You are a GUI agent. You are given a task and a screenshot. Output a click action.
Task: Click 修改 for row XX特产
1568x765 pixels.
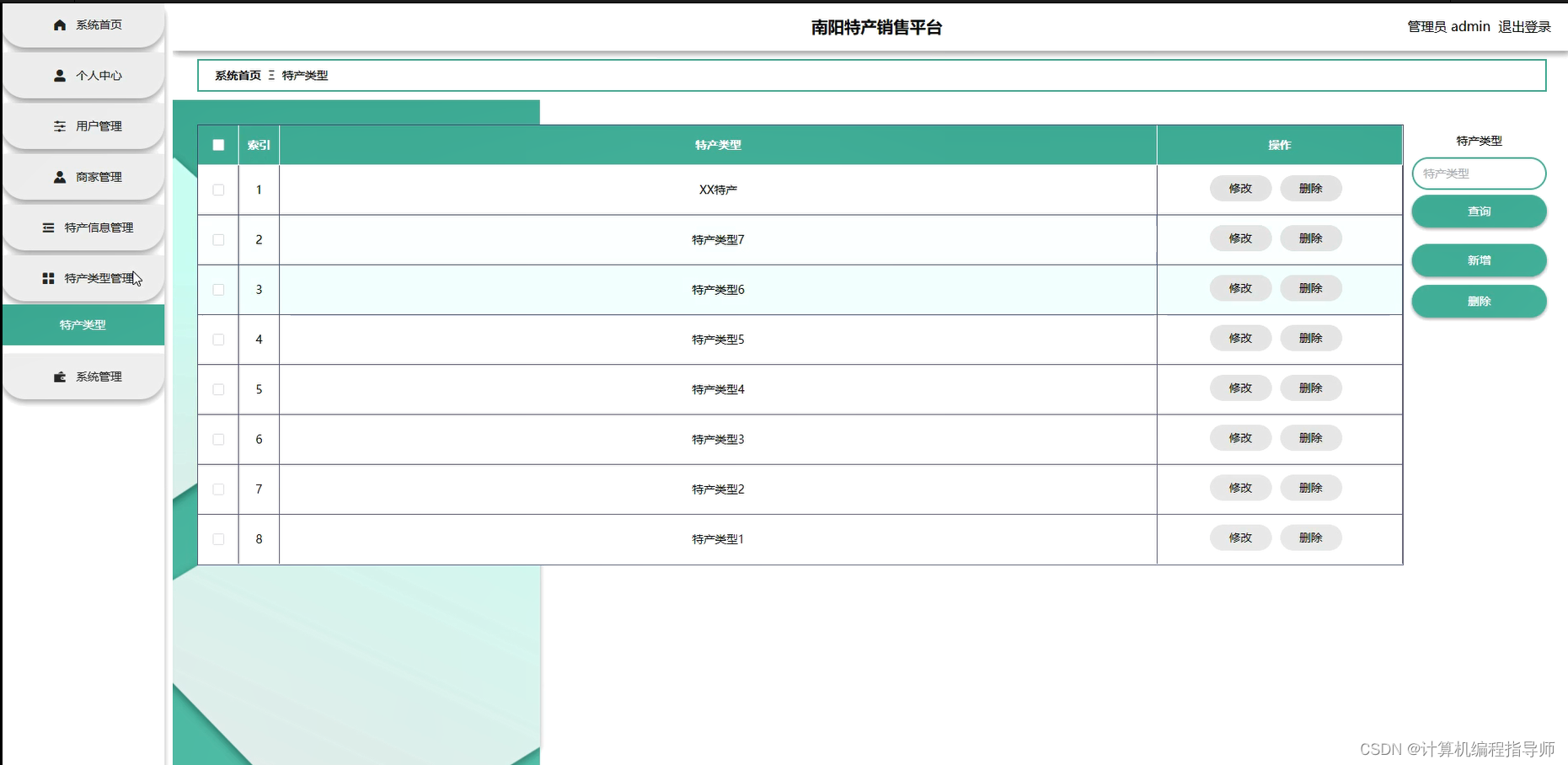(1240, 189)
